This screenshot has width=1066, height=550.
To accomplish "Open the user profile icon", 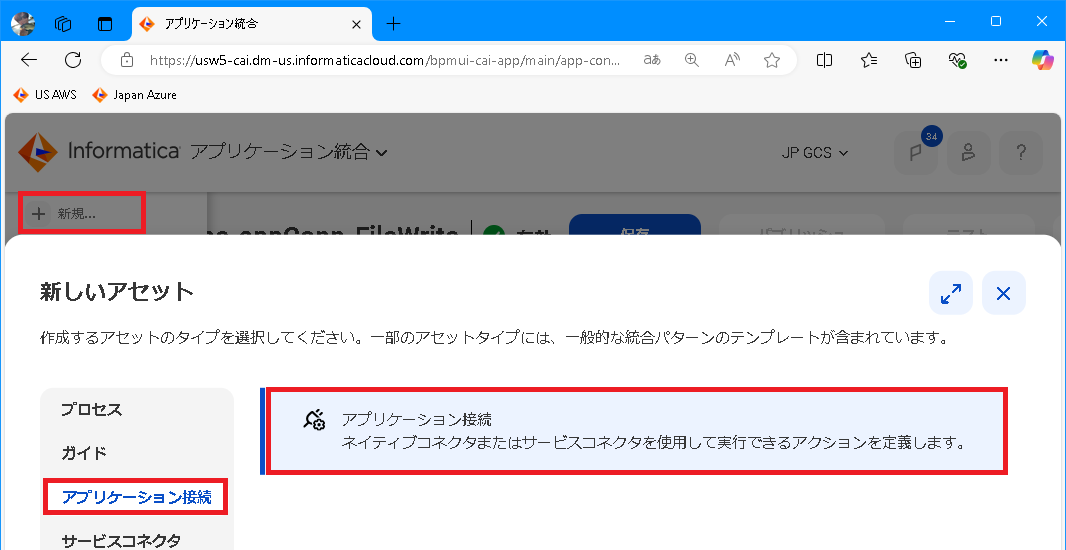I will pos(969,152).
